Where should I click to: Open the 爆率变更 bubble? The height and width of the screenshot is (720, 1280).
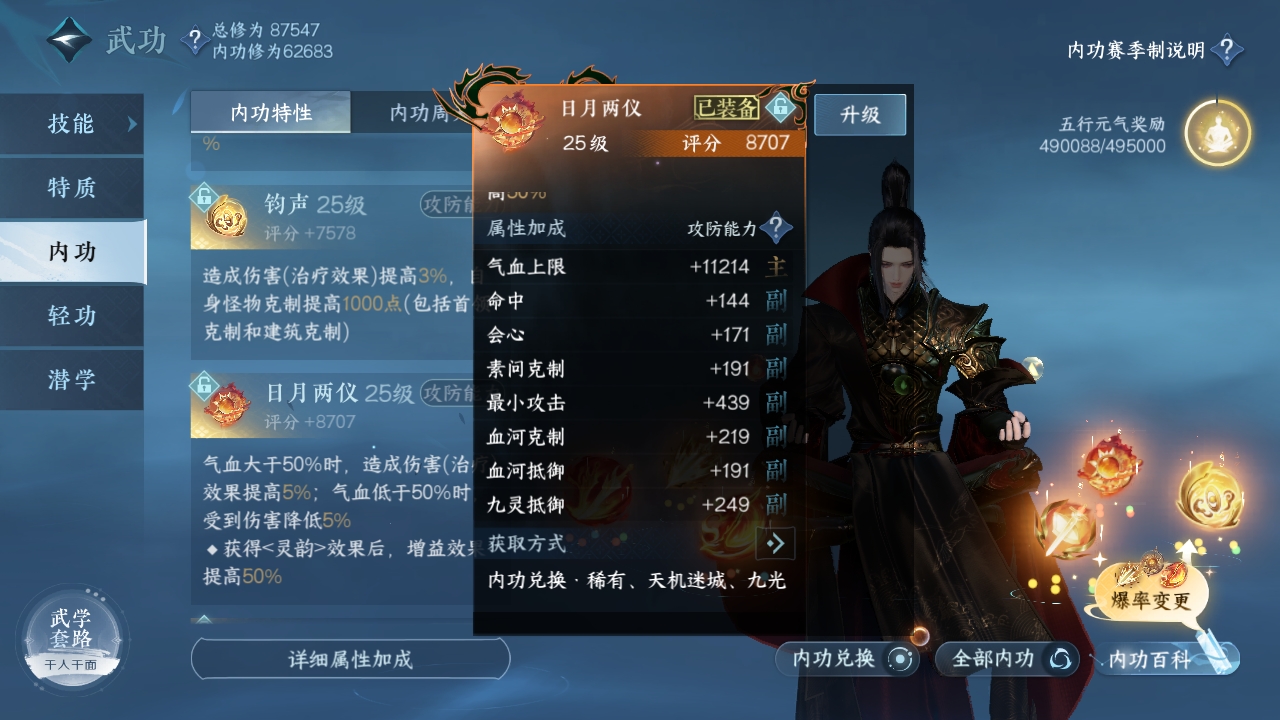pyautogui.click(x=1150, y=590)
